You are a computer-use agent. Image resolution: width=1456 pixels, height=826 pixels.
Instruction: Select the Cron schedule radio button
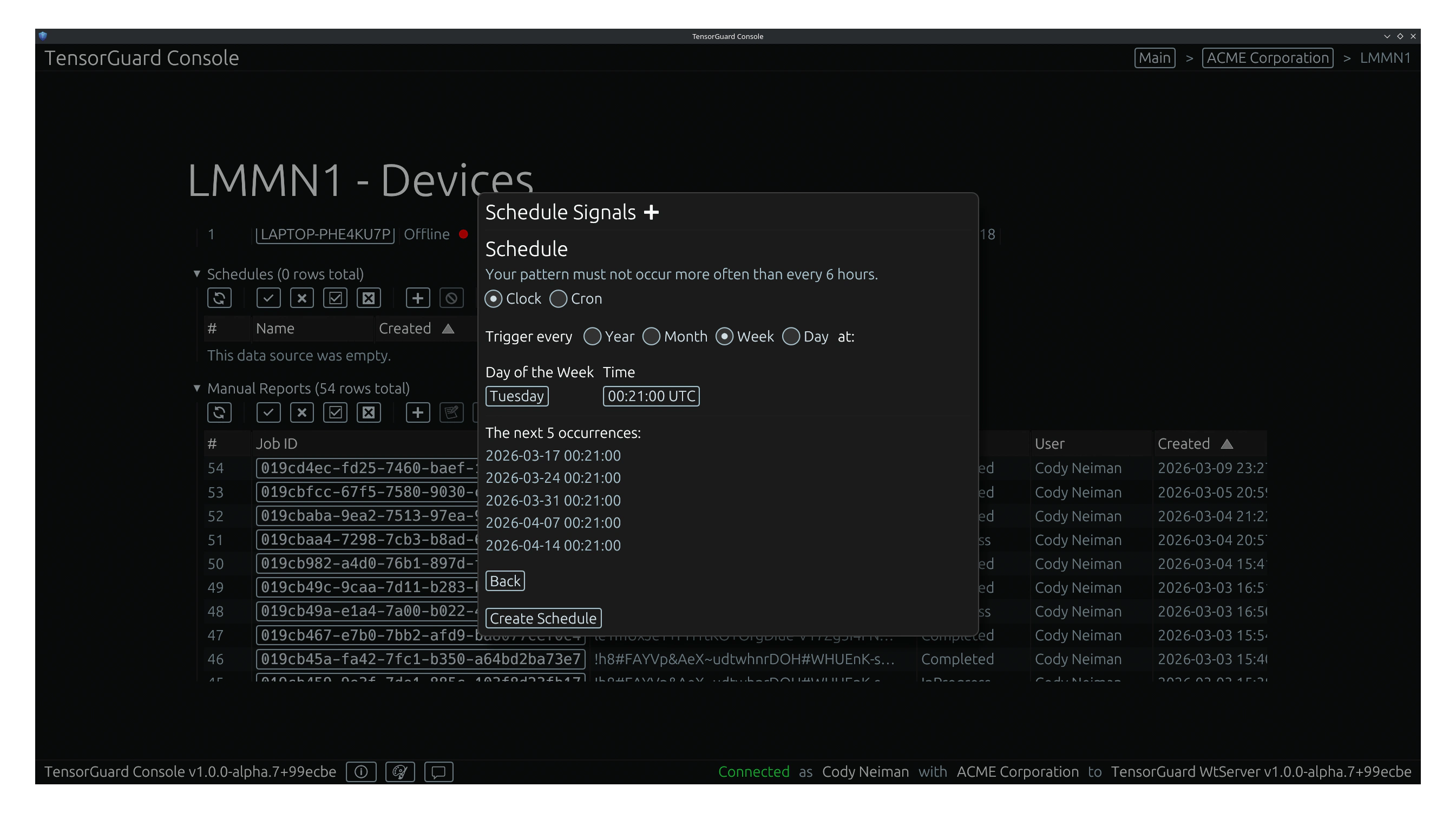pyautogui.click(x=558, y=299)
